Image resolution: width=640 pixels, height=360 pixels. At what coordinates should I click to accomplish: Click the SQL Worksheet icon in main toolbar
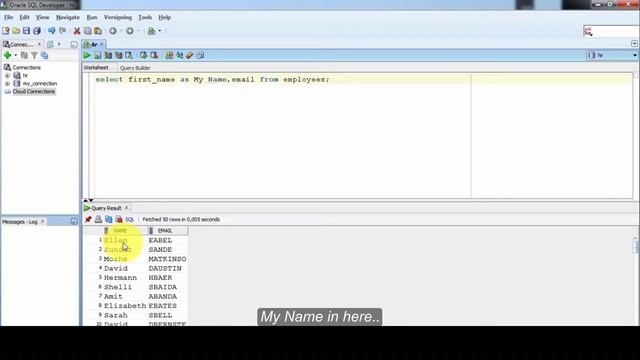(151, 31)
